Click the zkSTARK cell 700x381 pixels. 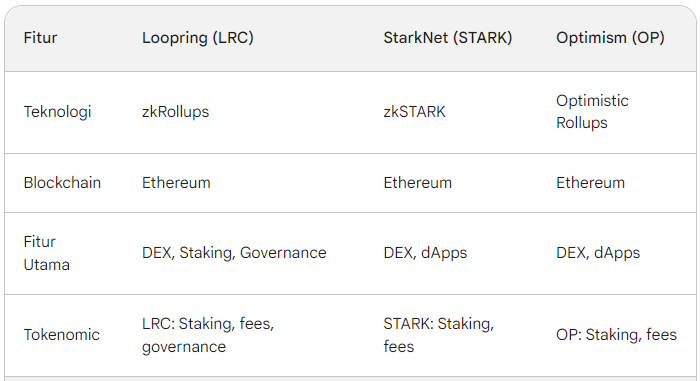tap(414, 112)
